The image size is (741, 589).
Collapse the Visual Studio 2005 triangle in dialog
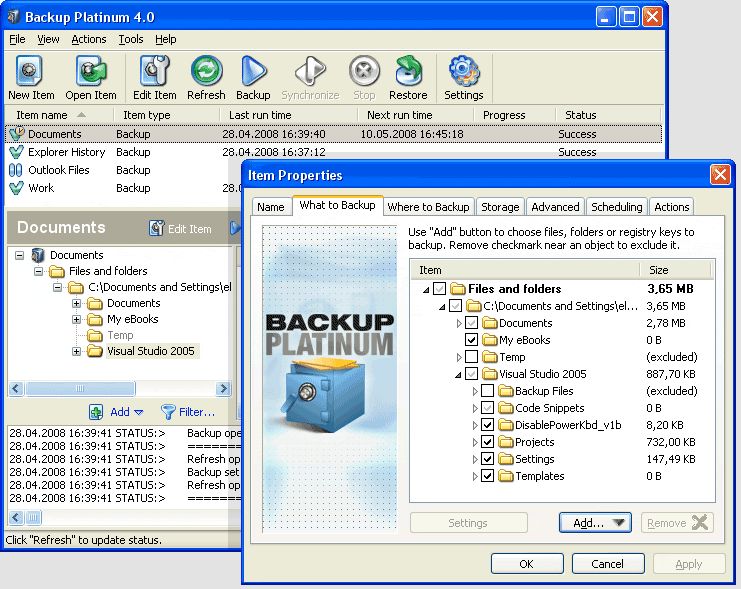click(x=458, y=375)
